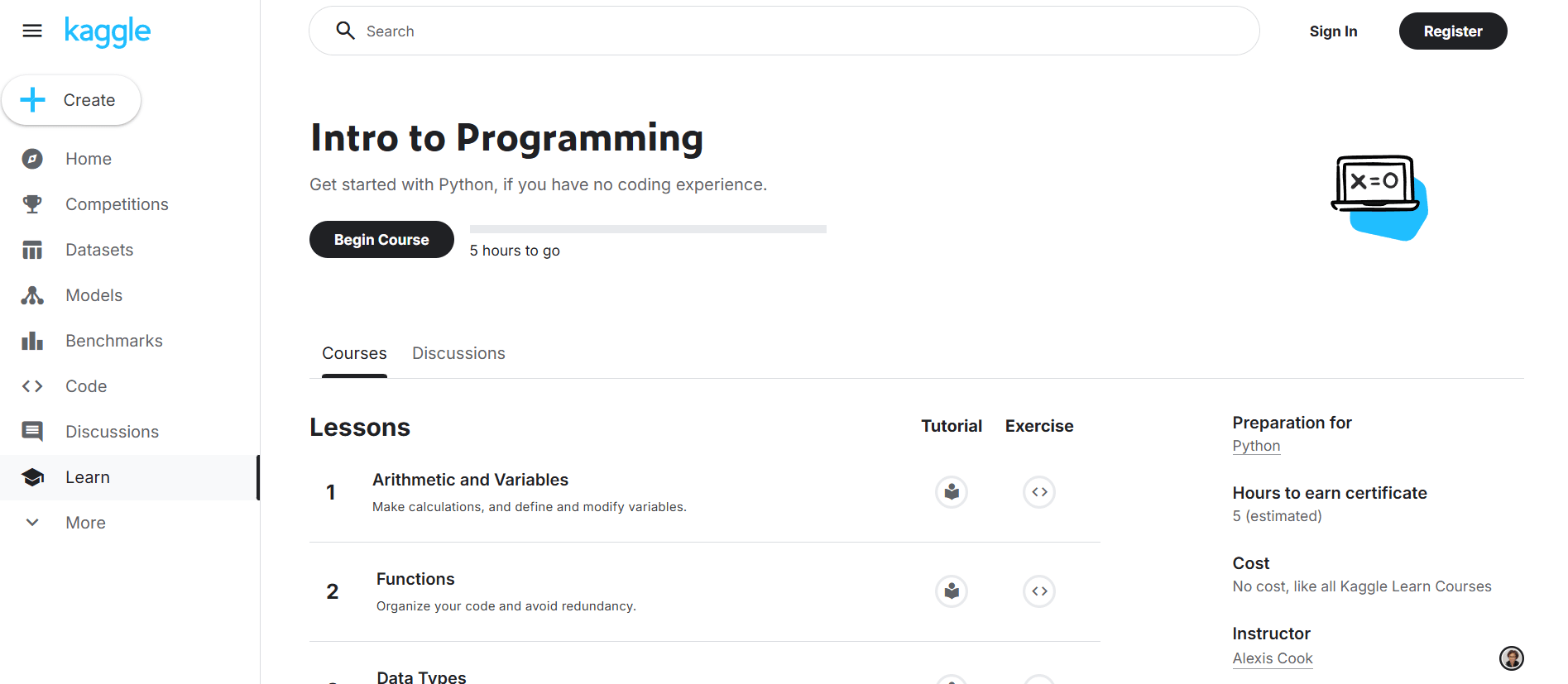Click the 'Intro to Programming' heading
The height and width of the screenshot is (684, 1568).
[x=506, y=138]
